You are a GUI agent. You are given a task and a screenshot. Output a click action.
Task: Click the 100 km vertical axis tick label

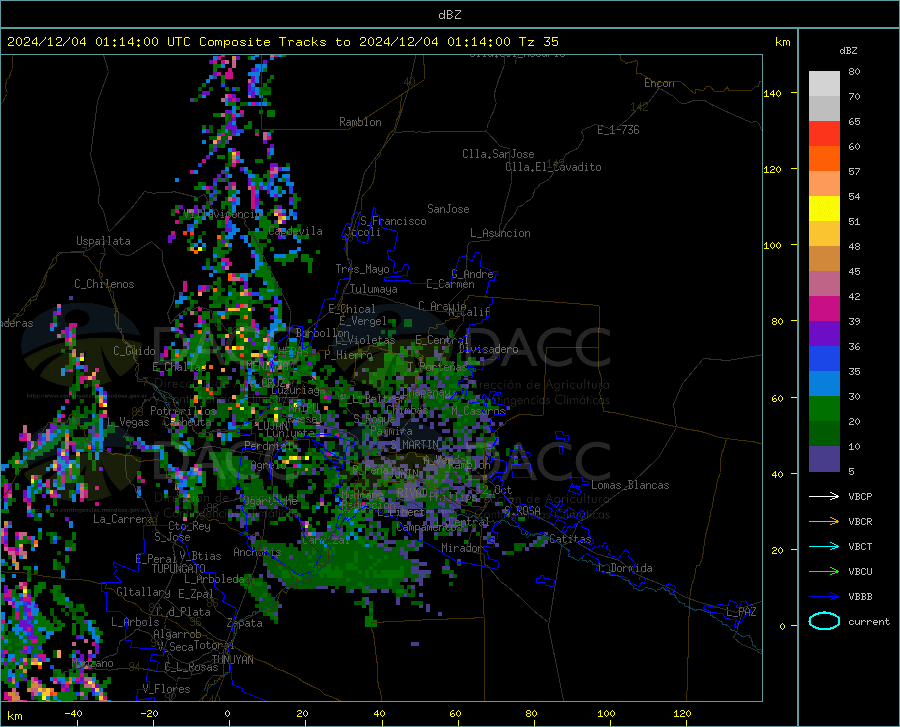[x=773, y=246]
